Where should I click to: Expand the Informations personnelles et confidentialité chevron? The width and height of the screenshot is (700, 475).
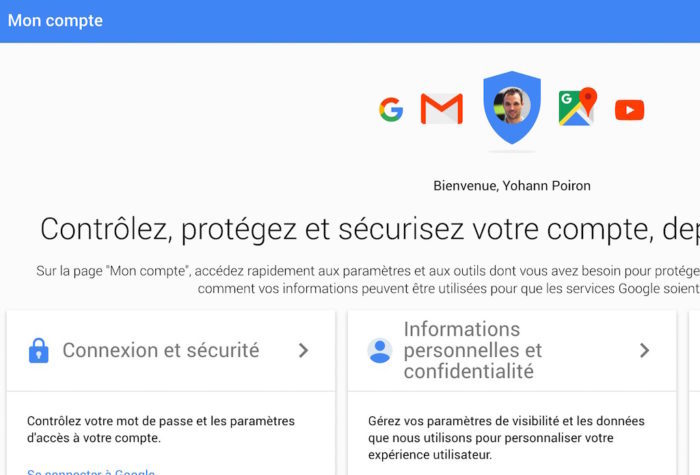[x=644, y=350]
